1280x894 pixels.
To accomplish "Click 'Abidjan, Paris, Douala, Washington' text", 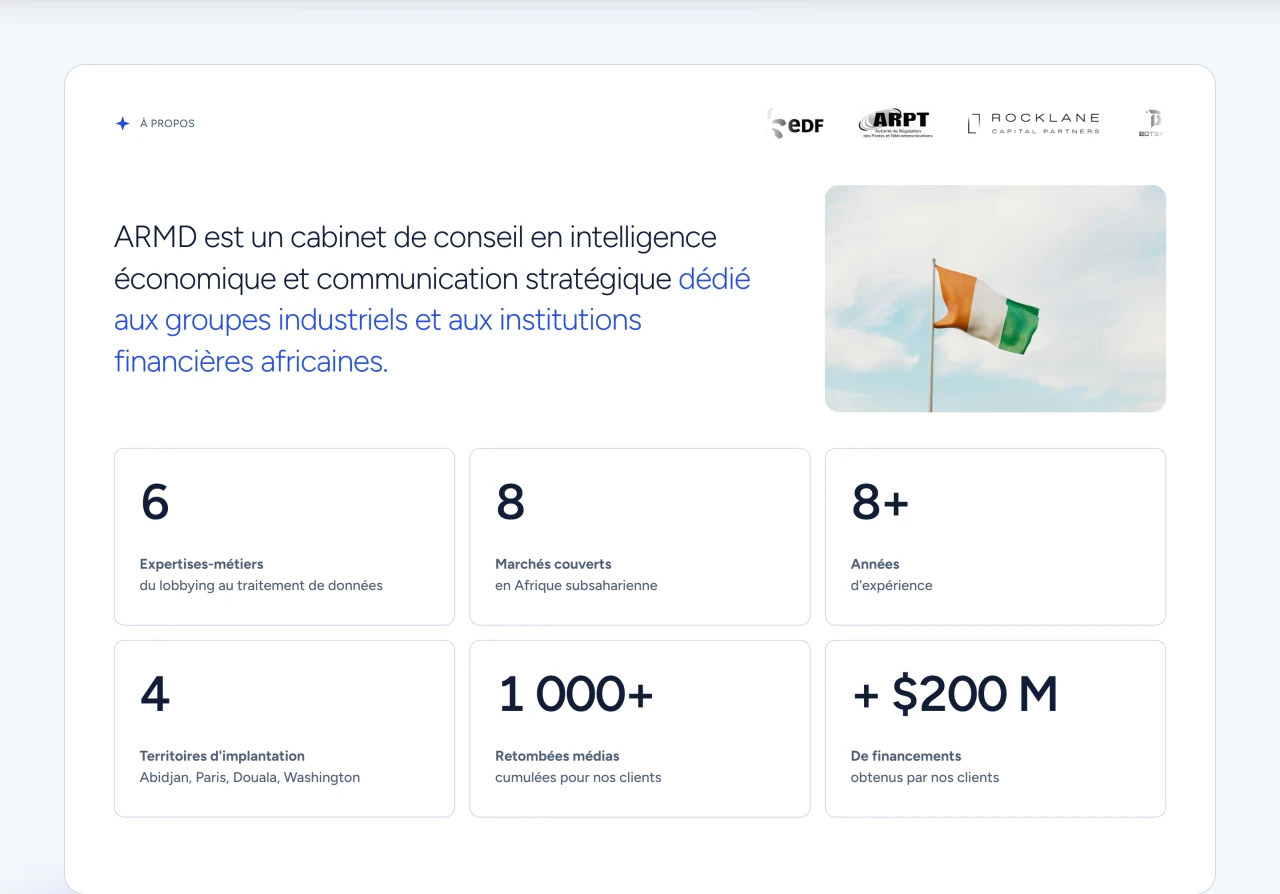I will click(250, 778).
